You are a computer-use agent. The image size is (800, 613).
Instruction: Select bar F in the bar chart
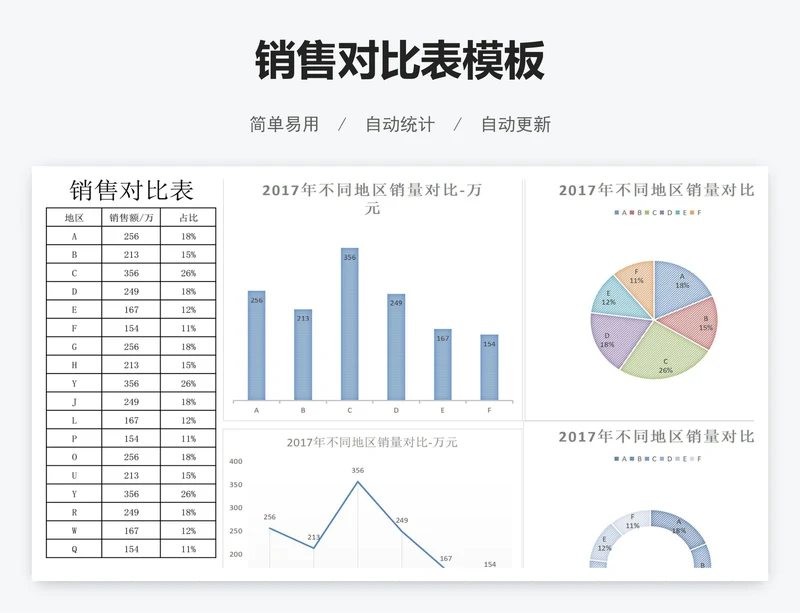tap(489, 367)
